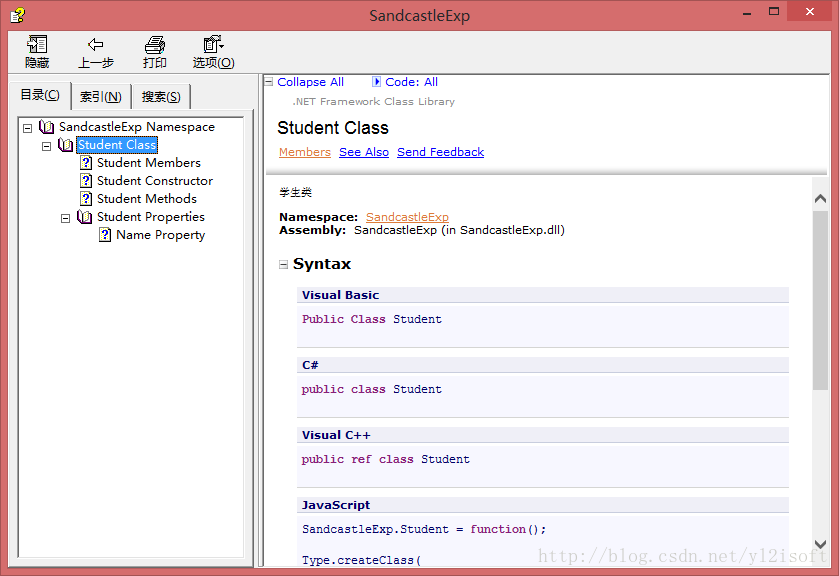
Task: Open the Options (选项) toolbar icon
Action: (x=213, y=44)
